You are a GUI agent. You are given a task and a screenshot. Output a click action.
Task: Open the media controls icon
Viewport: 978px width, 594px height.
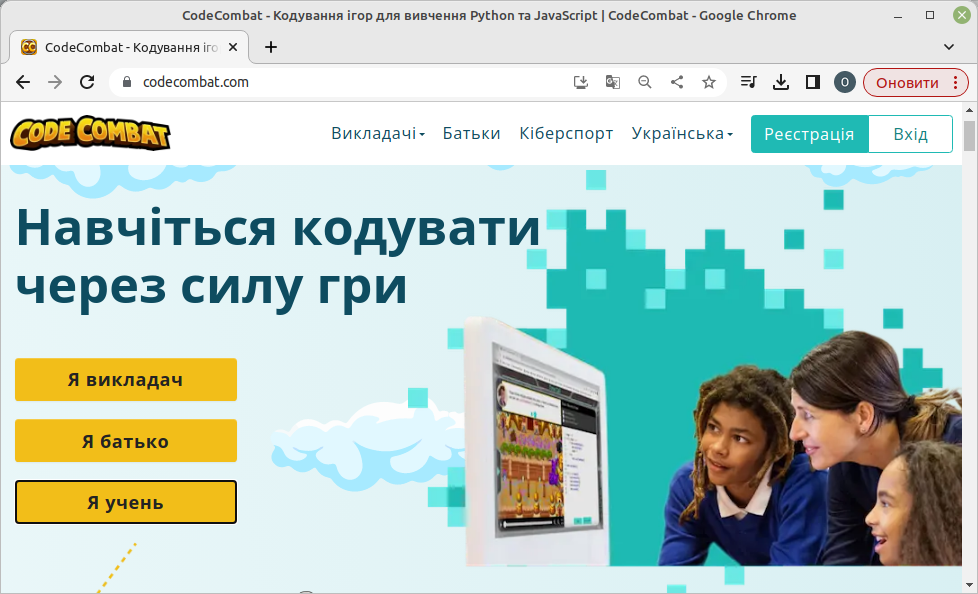[749, 82]
